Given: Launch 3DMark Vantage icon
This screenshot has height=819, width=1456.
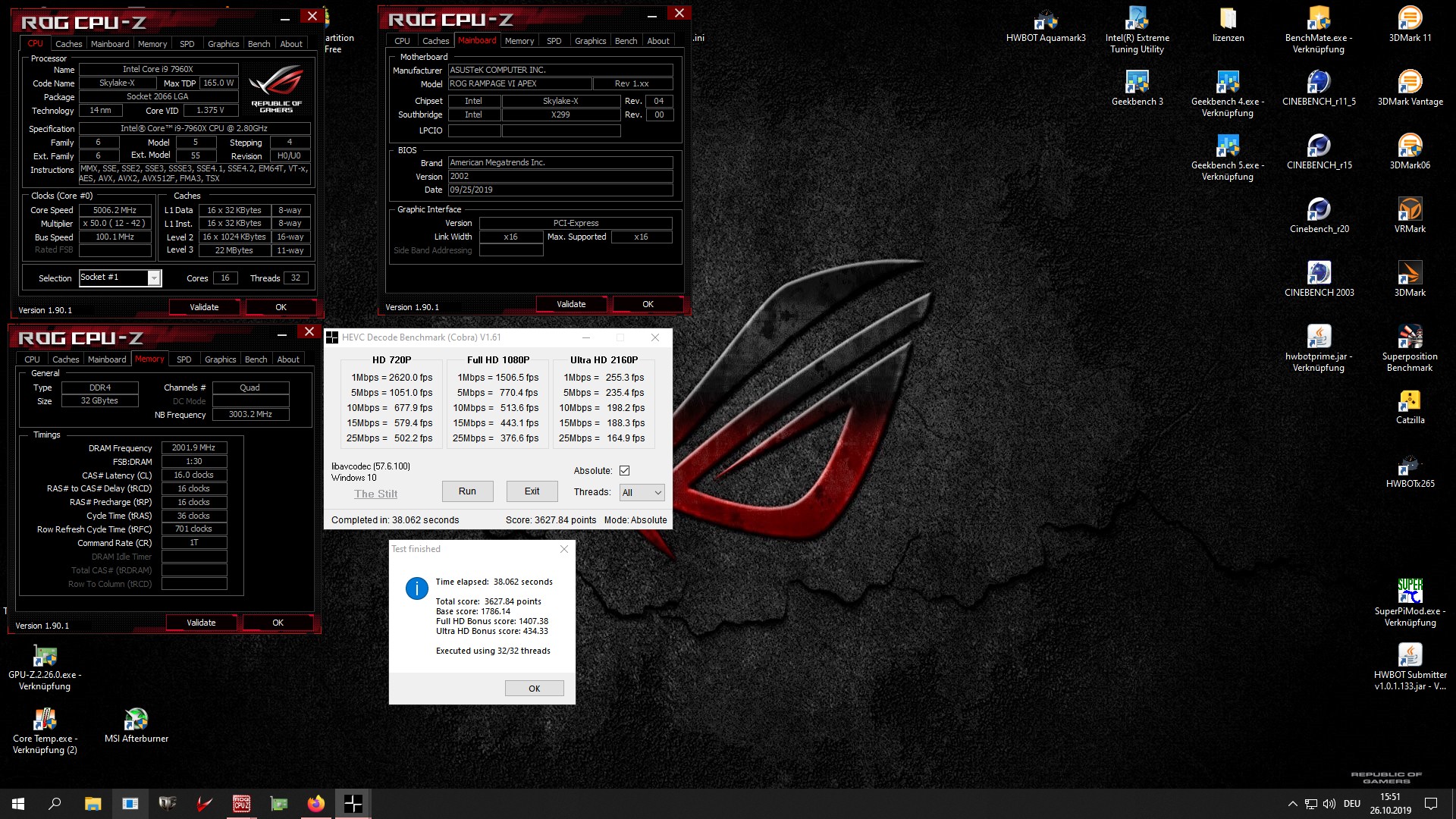Looking at the screenshot, I should pyautogui.click(x=1410, y=89).
